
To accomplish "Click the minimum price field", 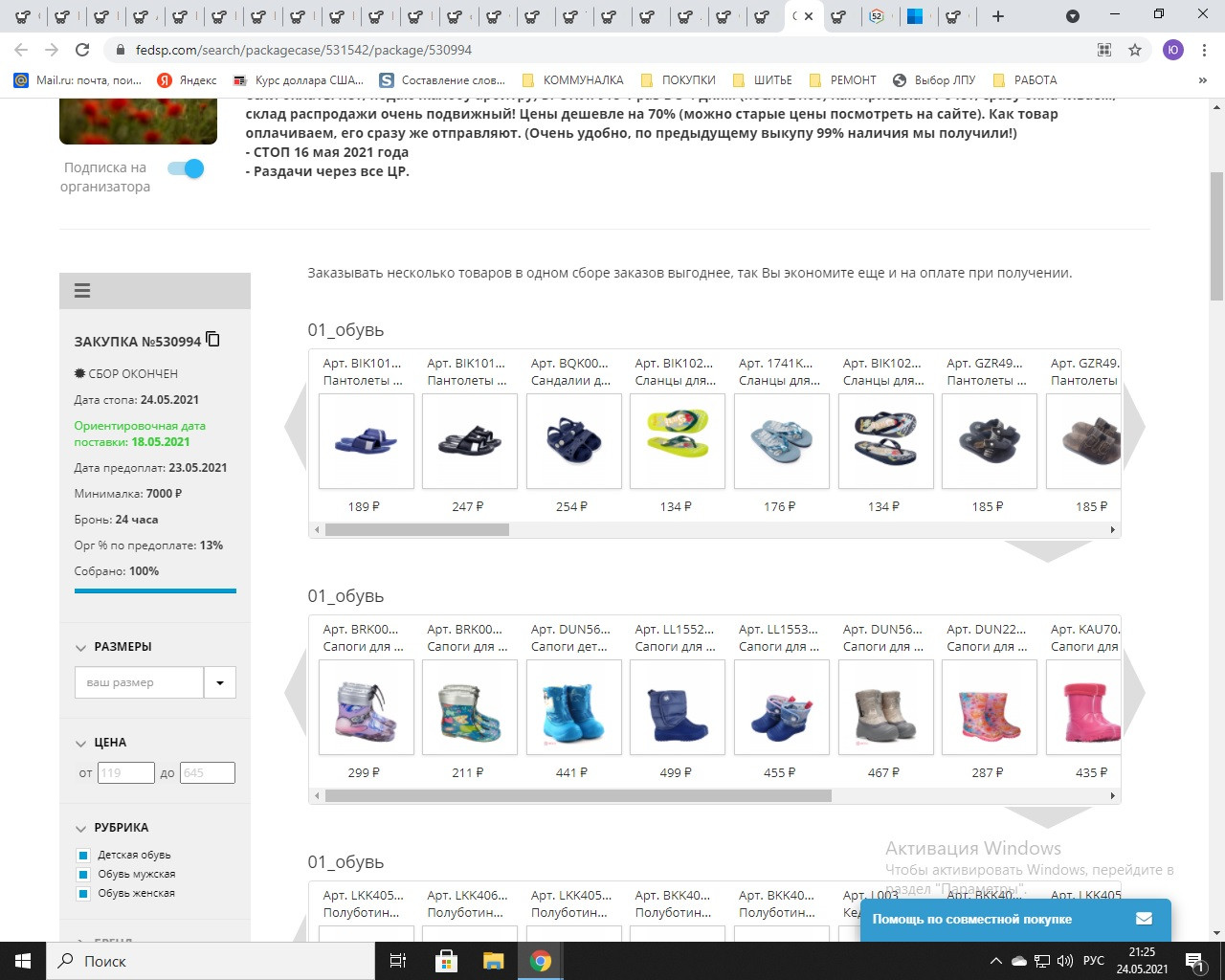I will [x=125, y=772].
